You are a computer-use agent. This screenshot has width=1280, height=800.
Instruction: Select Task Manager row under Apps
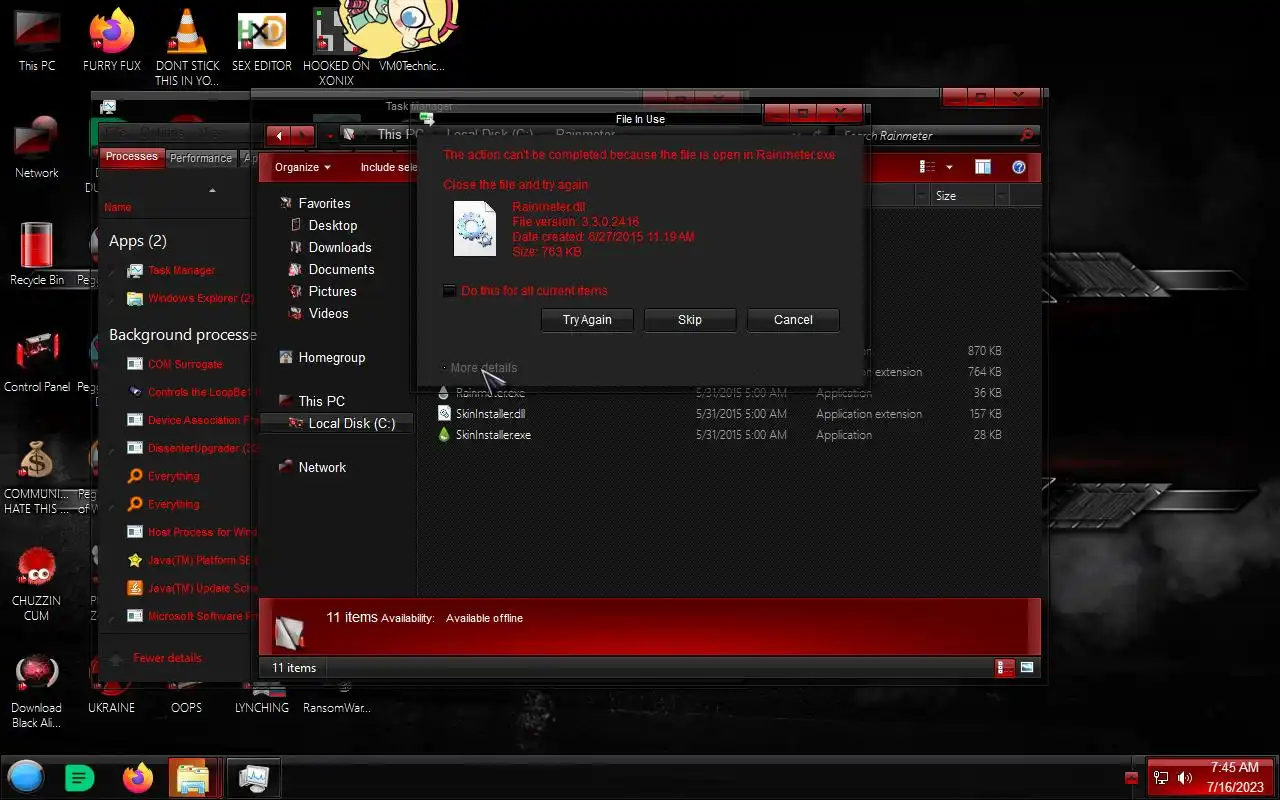click(181, 270)
